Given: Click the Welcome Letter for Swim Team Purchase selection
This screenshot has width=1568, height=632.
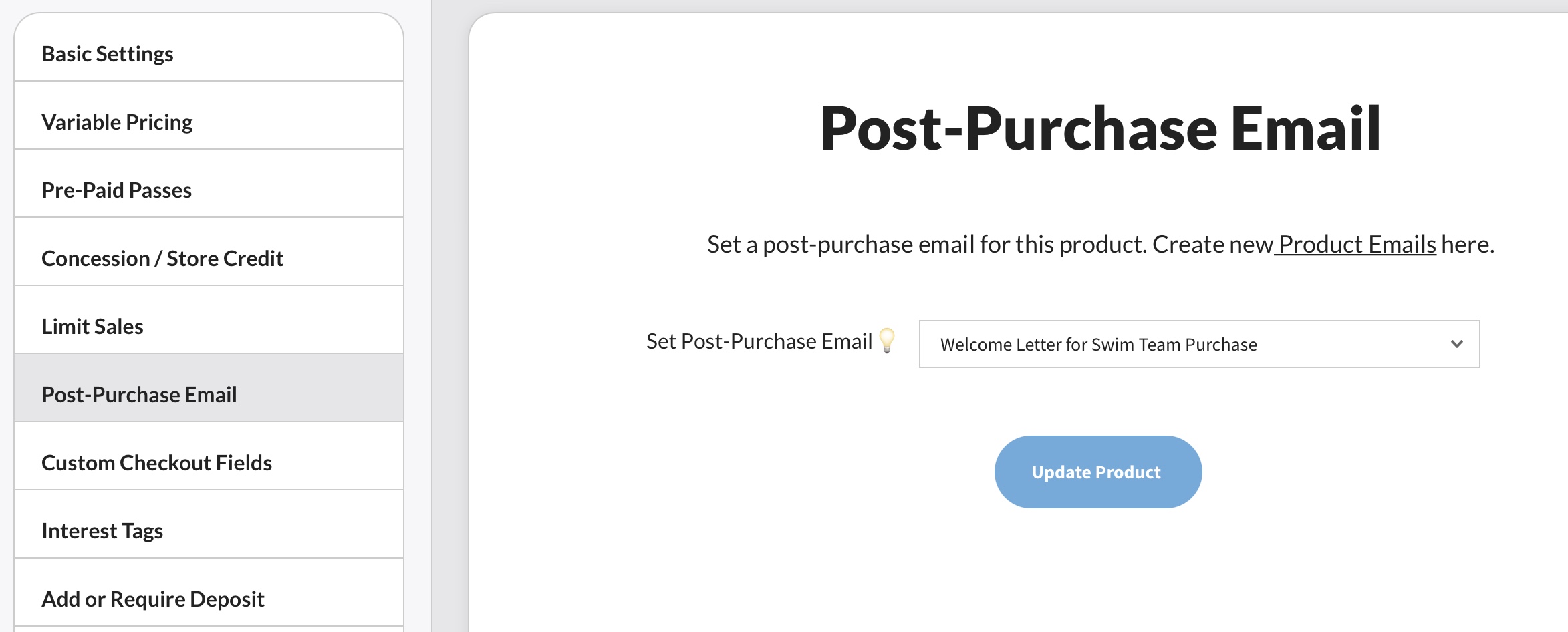Looking at the screenshot, I should point(1098,345).
